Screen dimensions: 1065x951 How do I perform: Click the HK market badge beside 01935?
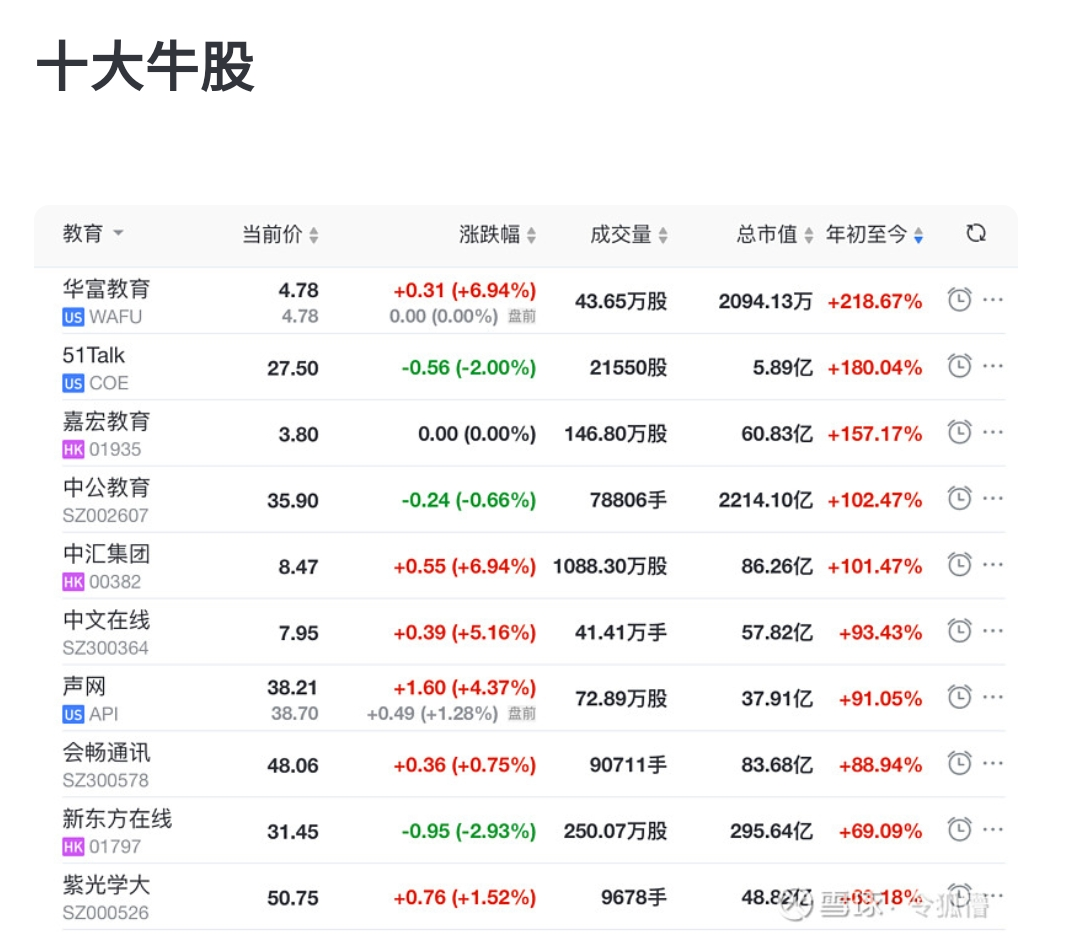pos(73,450)
